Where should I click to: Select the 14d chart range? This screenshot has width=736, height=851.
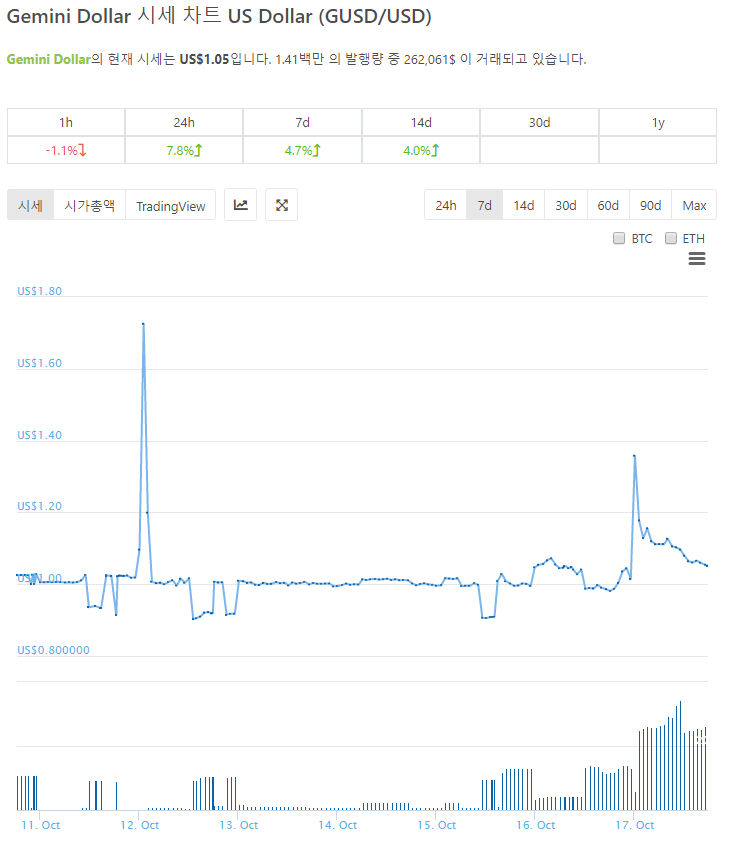[x=524, y=205]
